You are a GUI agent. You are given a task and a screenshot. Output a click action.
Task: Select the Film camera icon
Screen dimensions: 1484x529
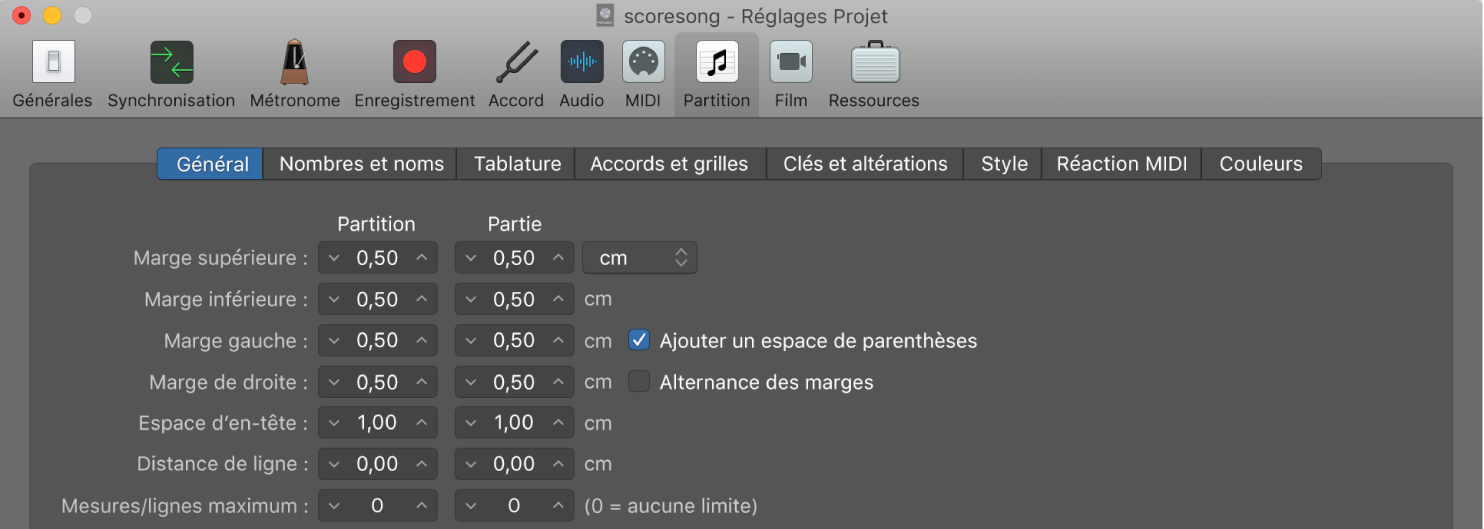coord(791,62)
